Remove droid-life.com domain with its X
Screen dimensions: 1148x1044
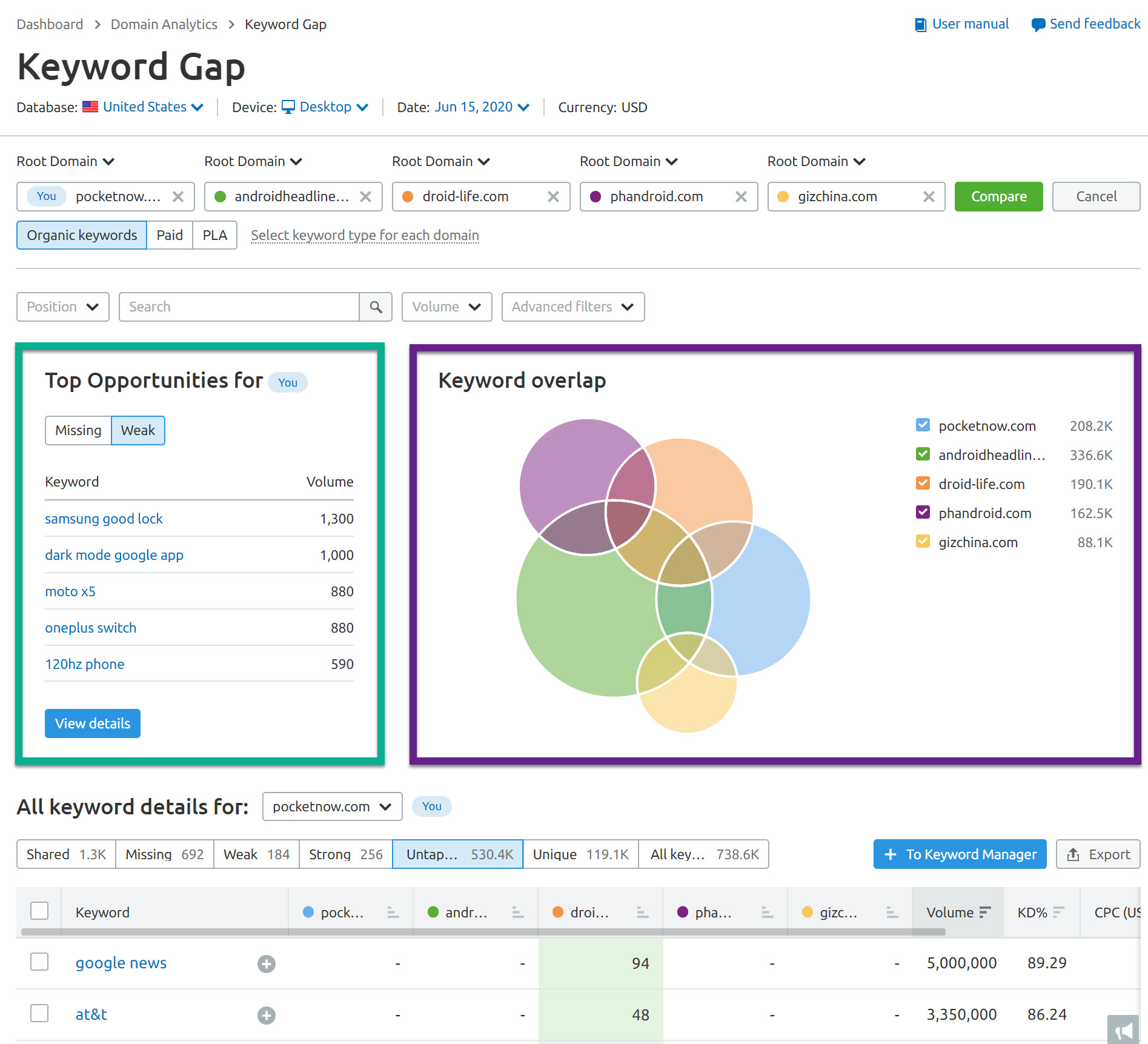pos(553,197)
